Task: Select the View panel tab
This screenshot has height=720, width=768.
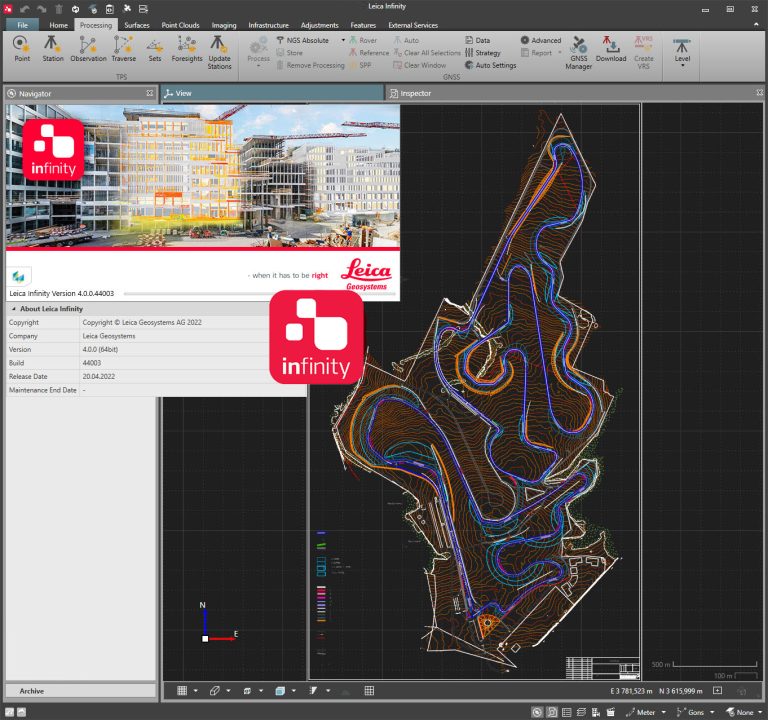Action: point(272,93)
